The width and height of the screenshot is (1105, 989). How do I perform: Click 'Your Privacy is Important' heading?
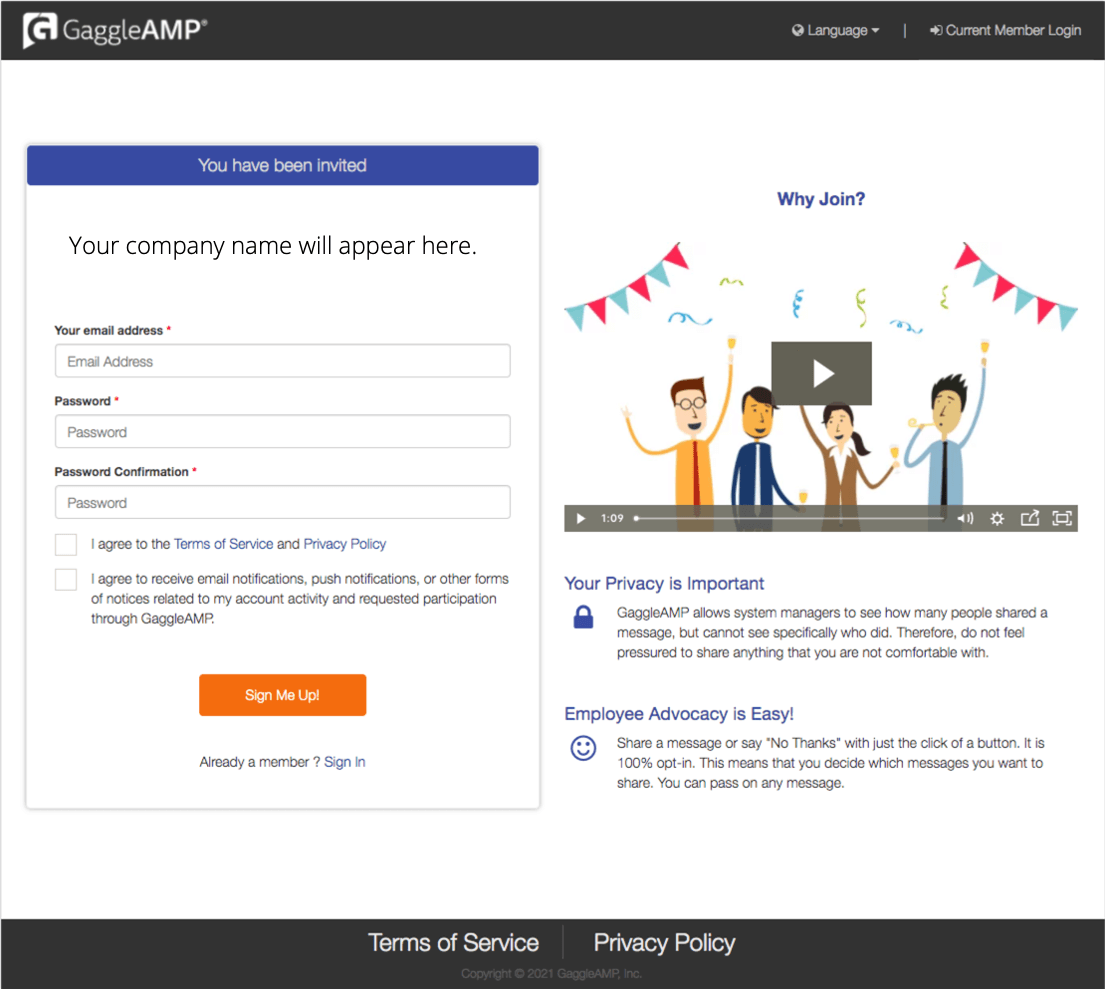(x=664, y=584)
